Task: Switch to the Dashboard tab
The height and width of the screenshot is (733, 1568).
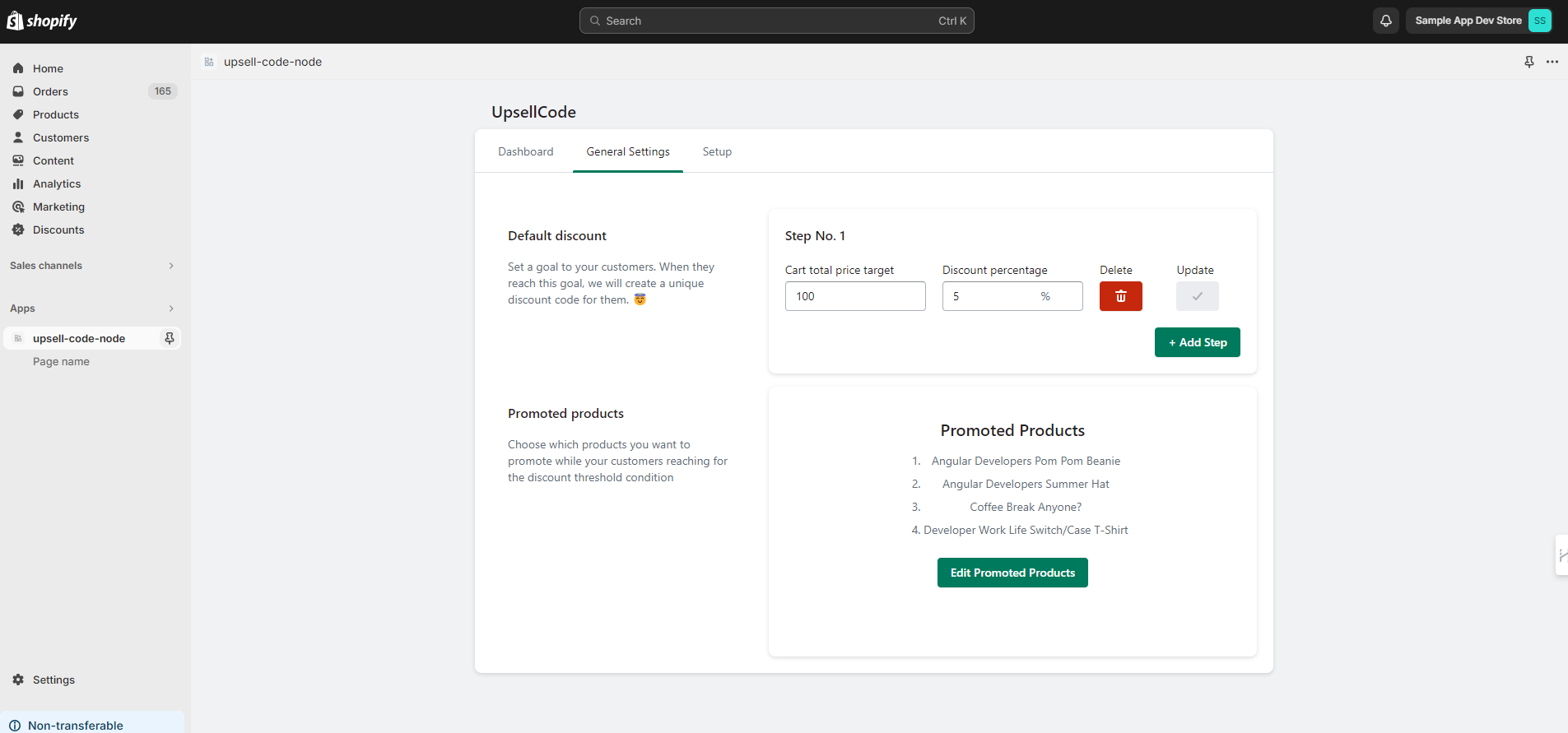Action: click(x=525, y=151)
